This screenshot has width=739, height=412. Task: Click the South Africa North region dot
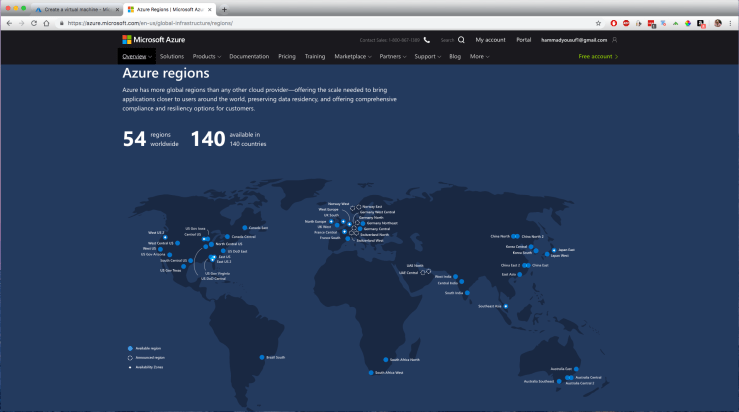click(386, 360)
